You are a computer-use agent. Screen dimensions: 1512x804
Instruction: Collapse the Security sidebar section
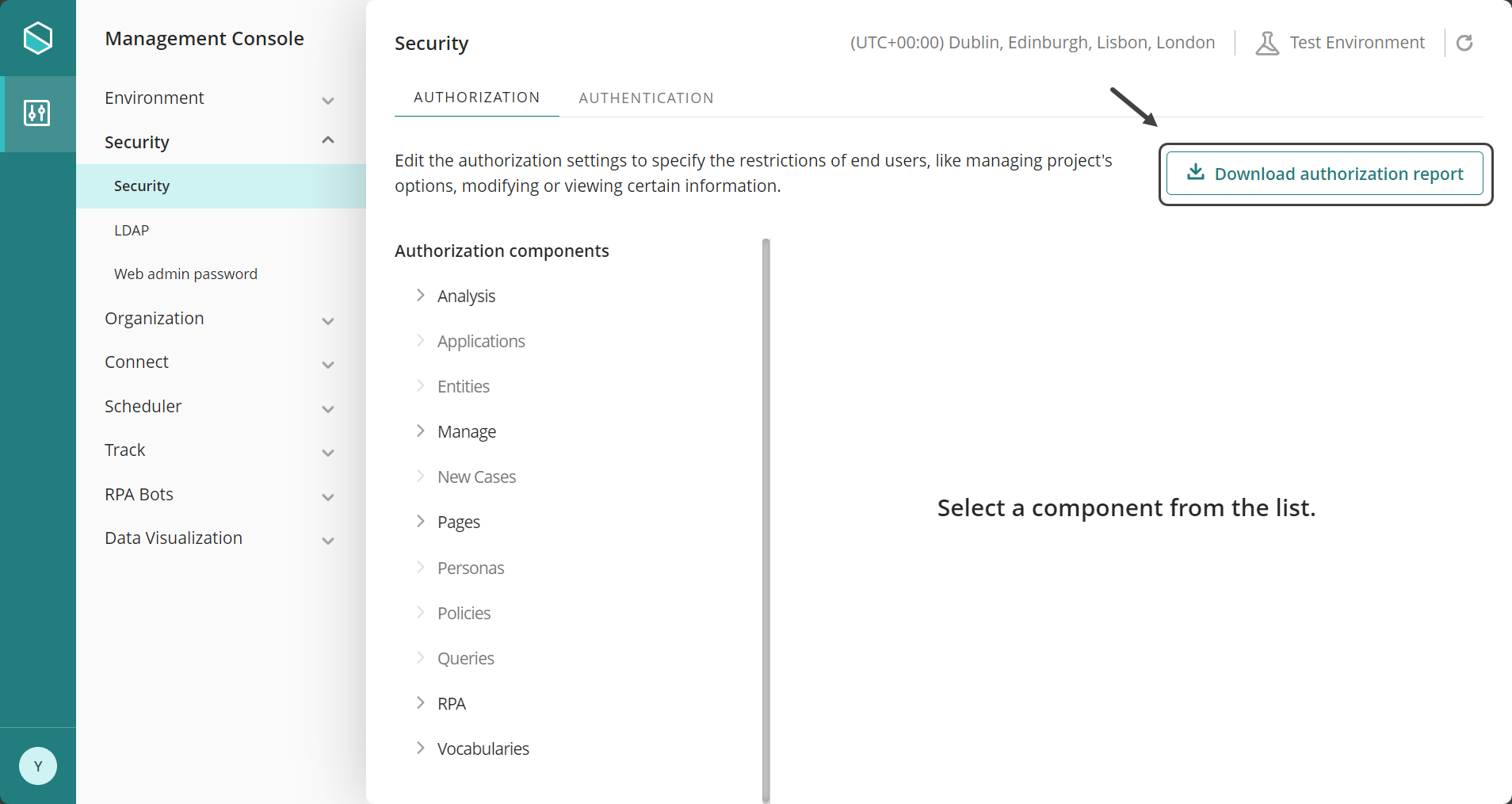point(328,141)
